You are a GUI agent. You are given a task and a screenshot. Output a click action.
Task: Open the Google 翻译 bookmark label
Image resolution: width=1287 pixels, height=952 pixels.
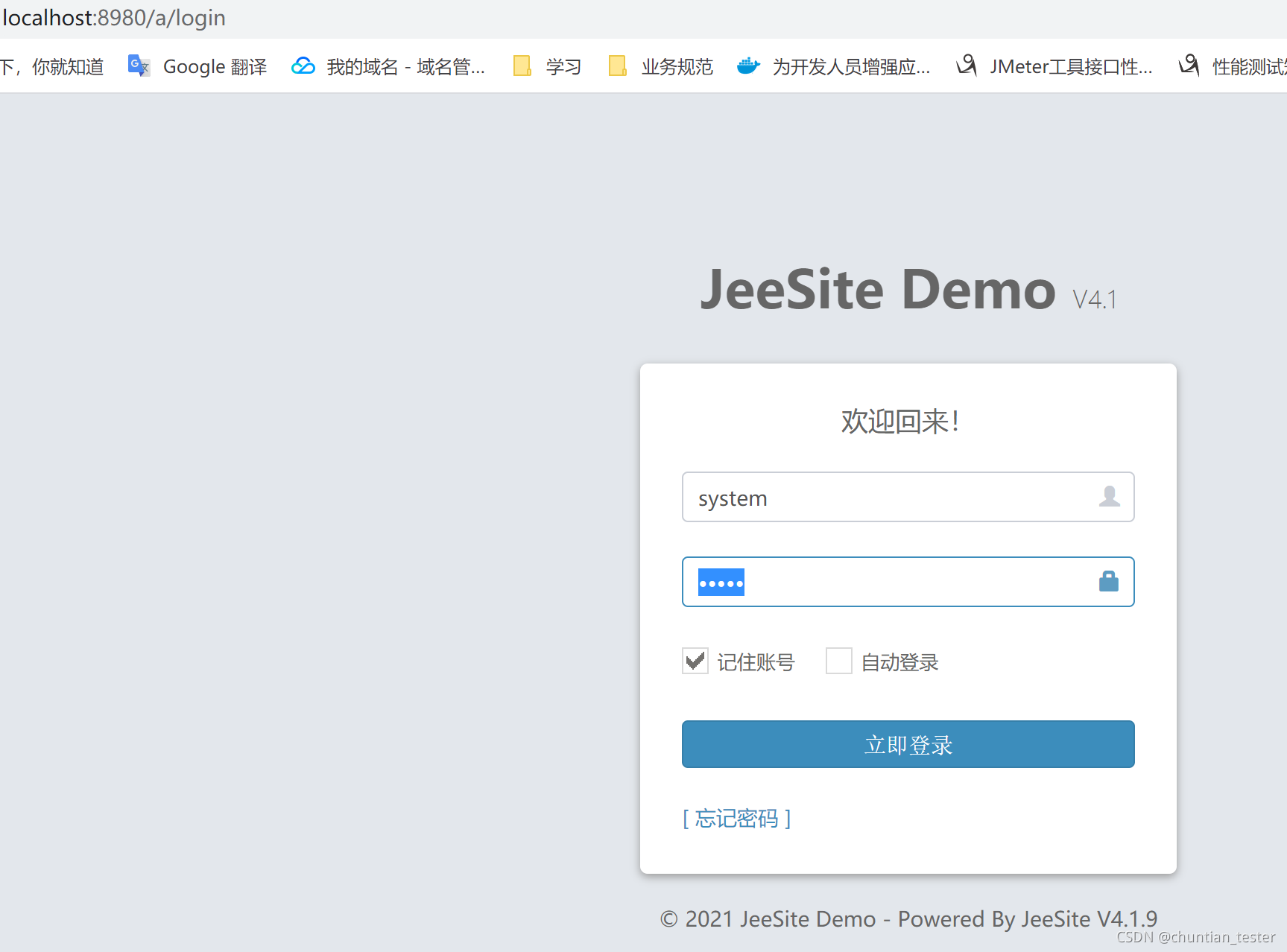(215, 67)
